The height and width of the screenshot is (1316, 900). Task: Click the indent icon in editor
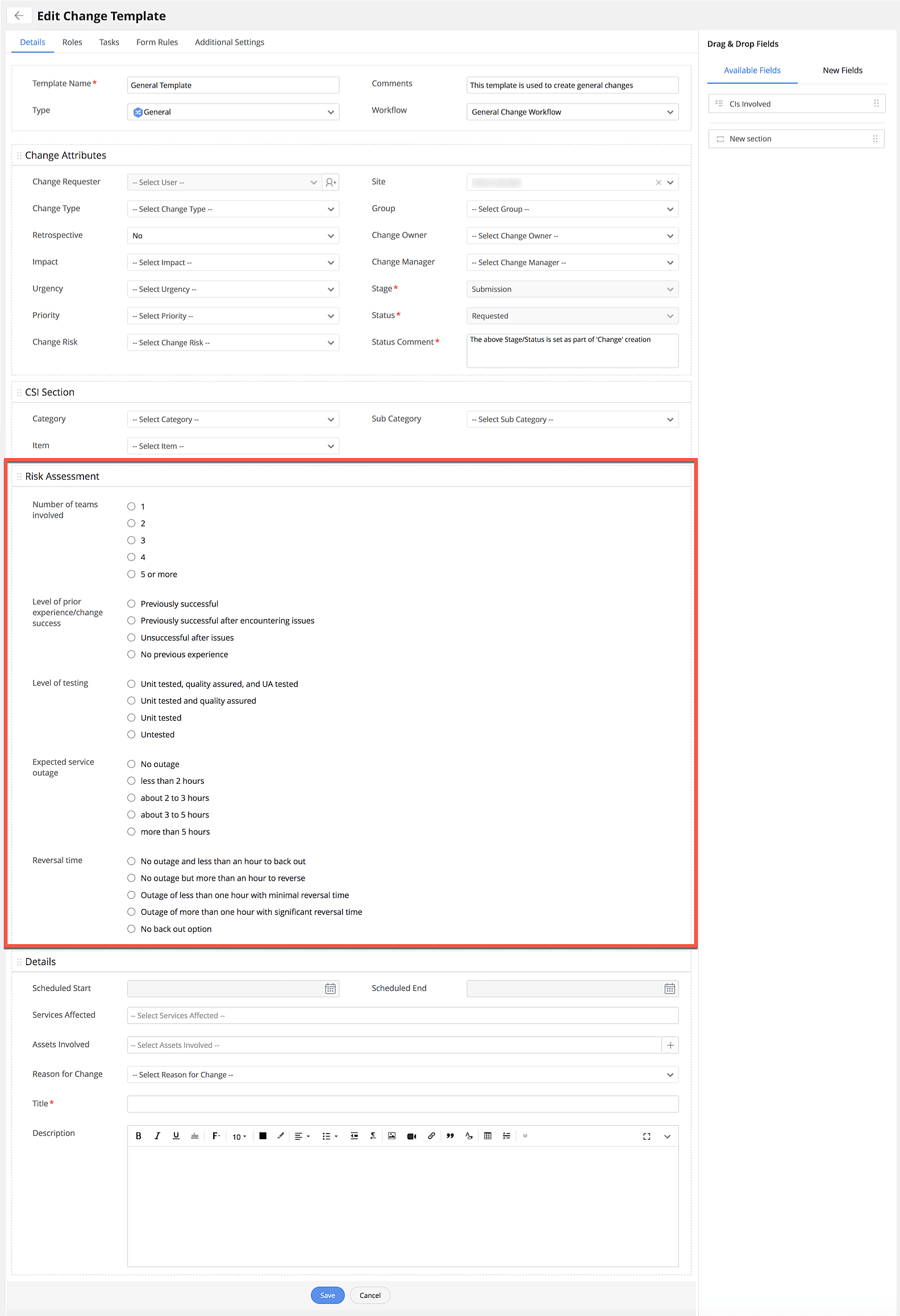[x=354, y=1136]
